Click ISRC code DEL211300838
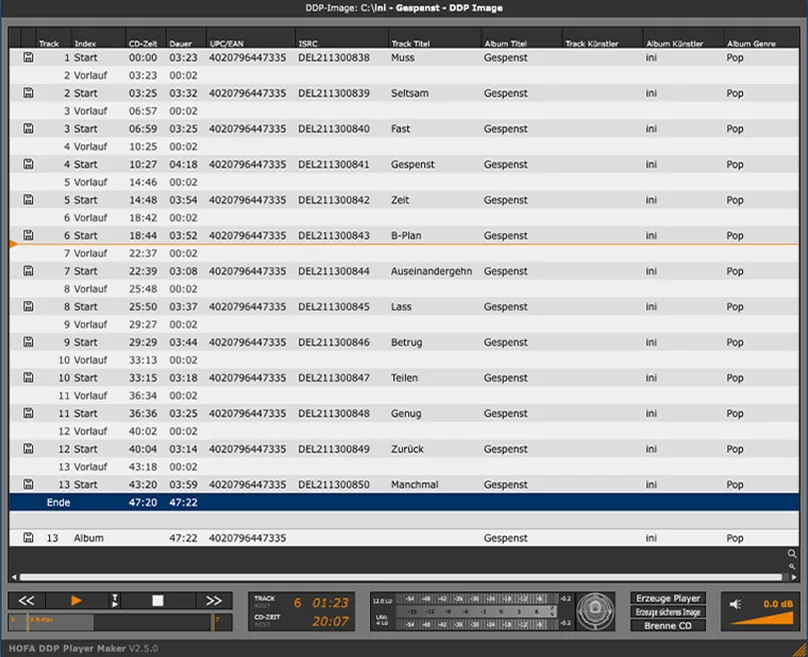This screenshot has height=657, width=808. (x=334, y=58)
